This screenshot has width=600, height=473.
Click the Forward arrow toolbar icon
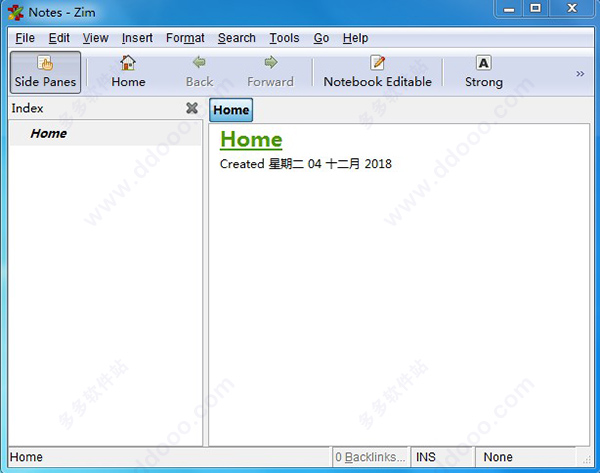tap(271, 62)
